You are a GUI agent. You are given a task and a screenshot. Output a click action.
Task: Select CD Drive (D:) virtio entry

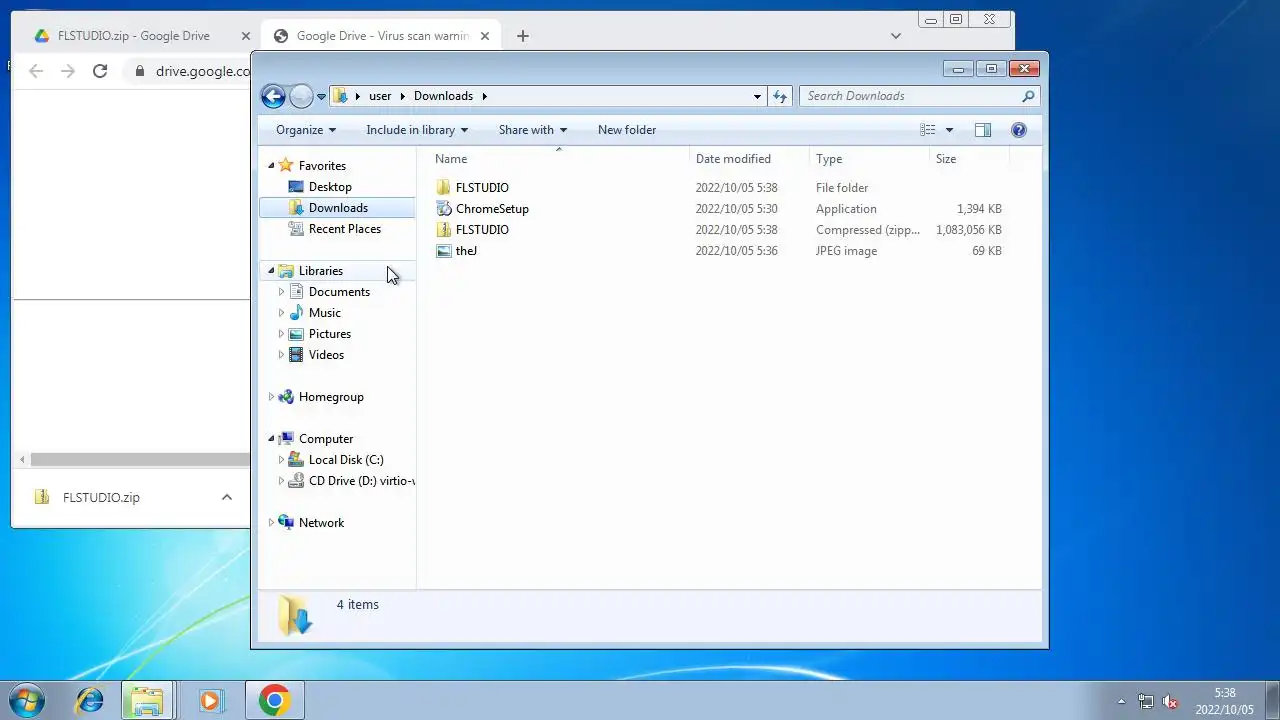[x=350, y=481]
